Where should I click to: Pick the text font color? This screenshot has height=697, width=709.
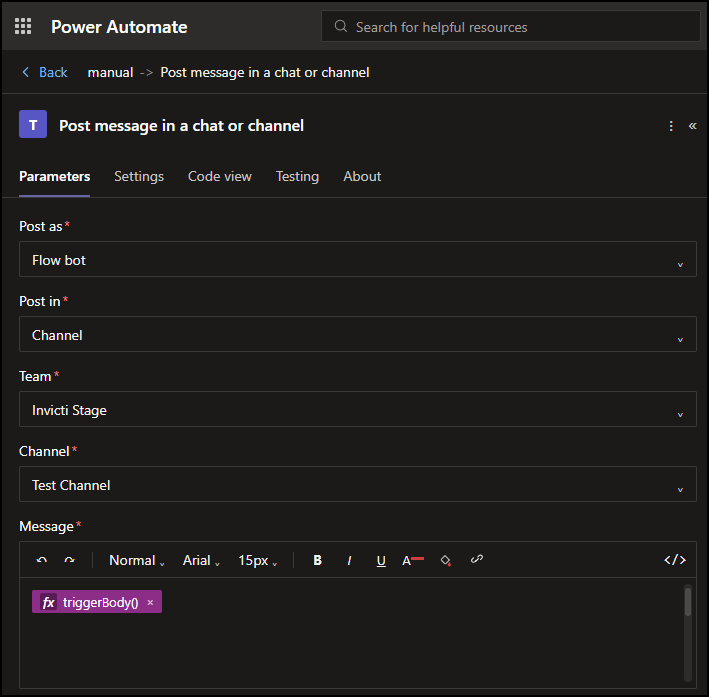[x=413, y=560]
